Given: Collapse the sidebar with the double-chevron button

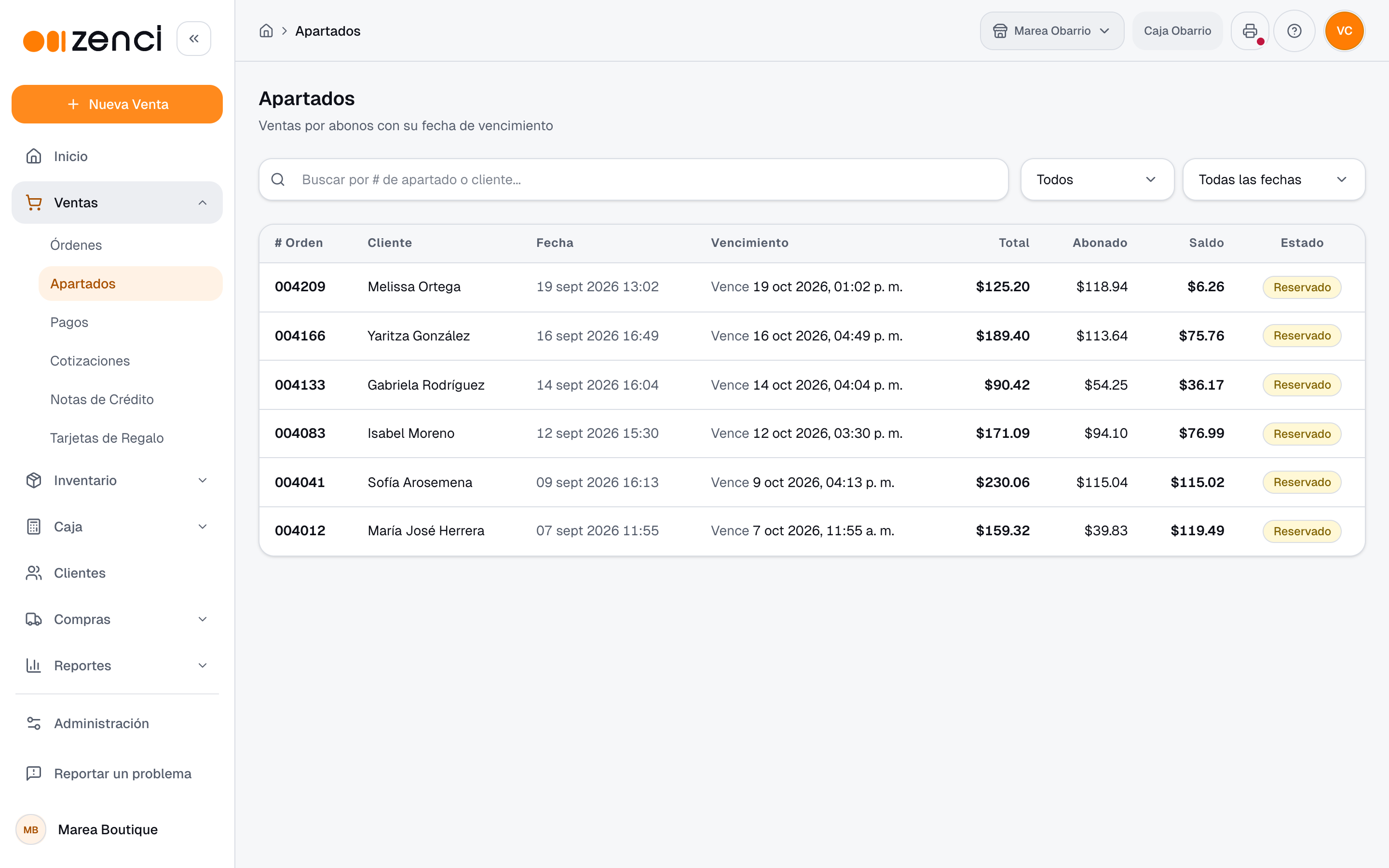Looking at the screenshot, I should [x=193, y=39].
